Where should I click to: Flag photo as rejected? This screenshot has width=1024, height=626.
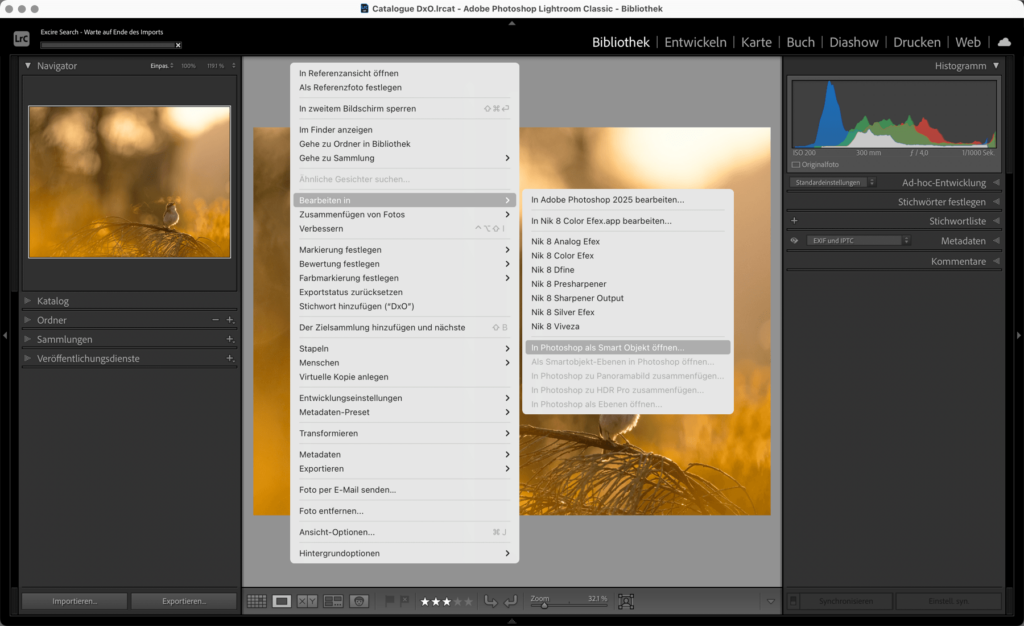pyautogui.click(x=405, y=601)
